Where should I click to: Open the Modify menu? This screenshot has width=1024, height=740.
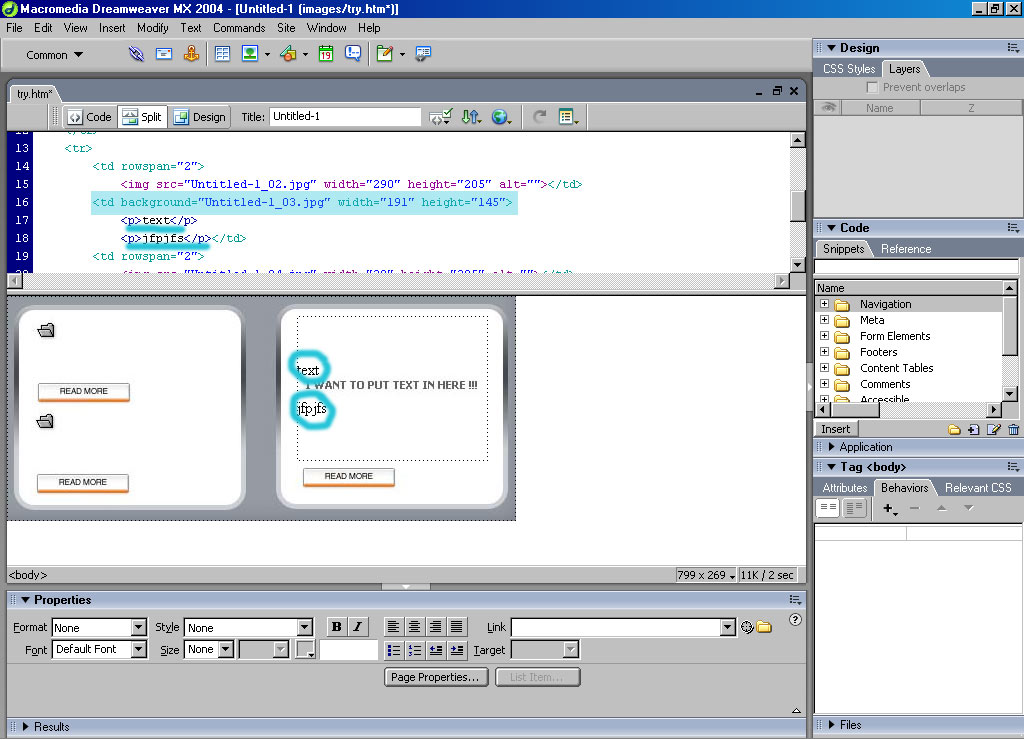(x=152, y=28)
